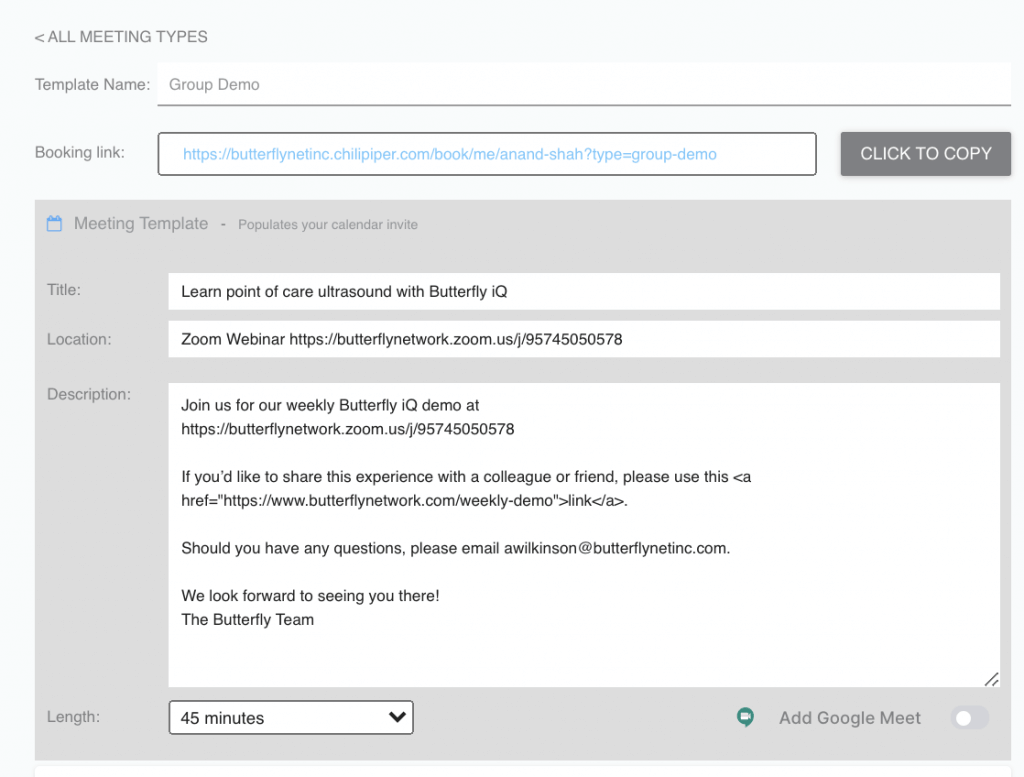Click the Location label

79,339
